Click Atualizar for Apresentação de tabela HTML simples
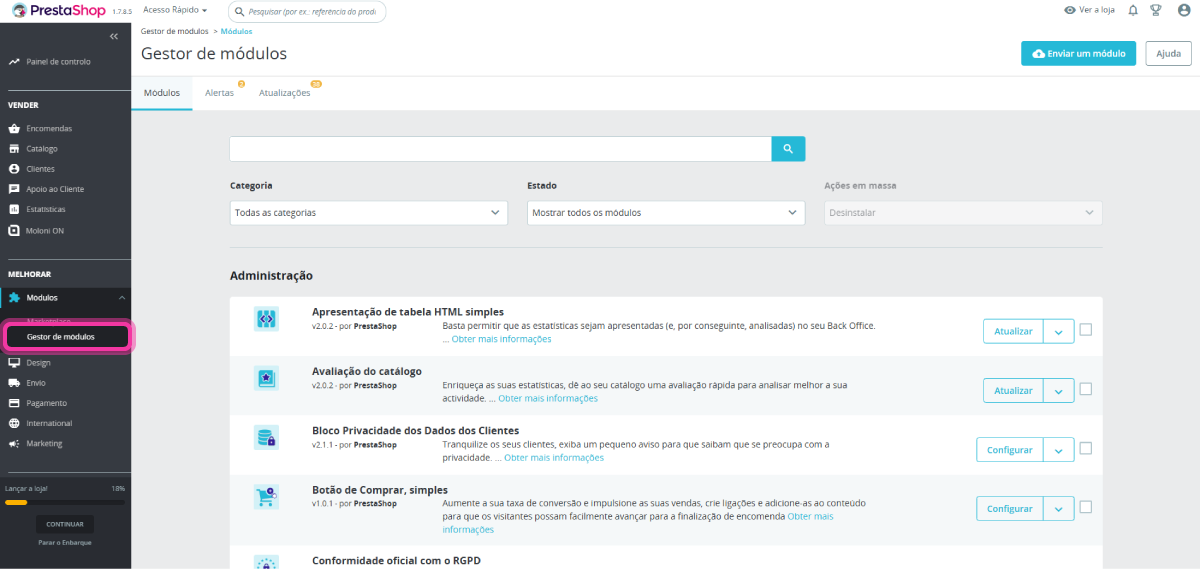 pos(1013,331)
